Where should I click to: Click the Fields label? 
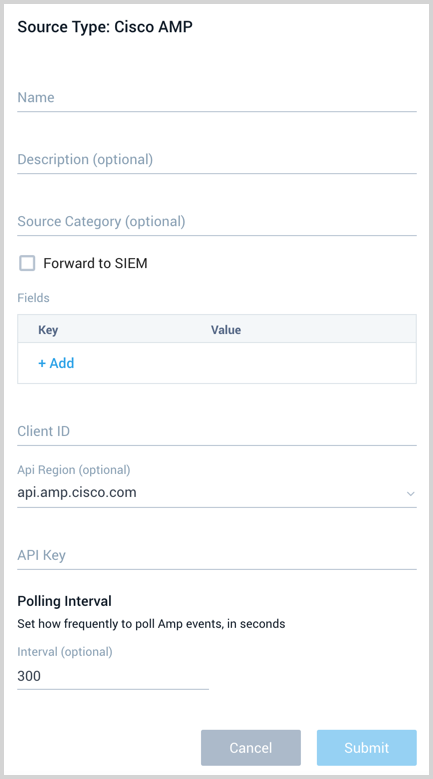click(x=33, y=298)
